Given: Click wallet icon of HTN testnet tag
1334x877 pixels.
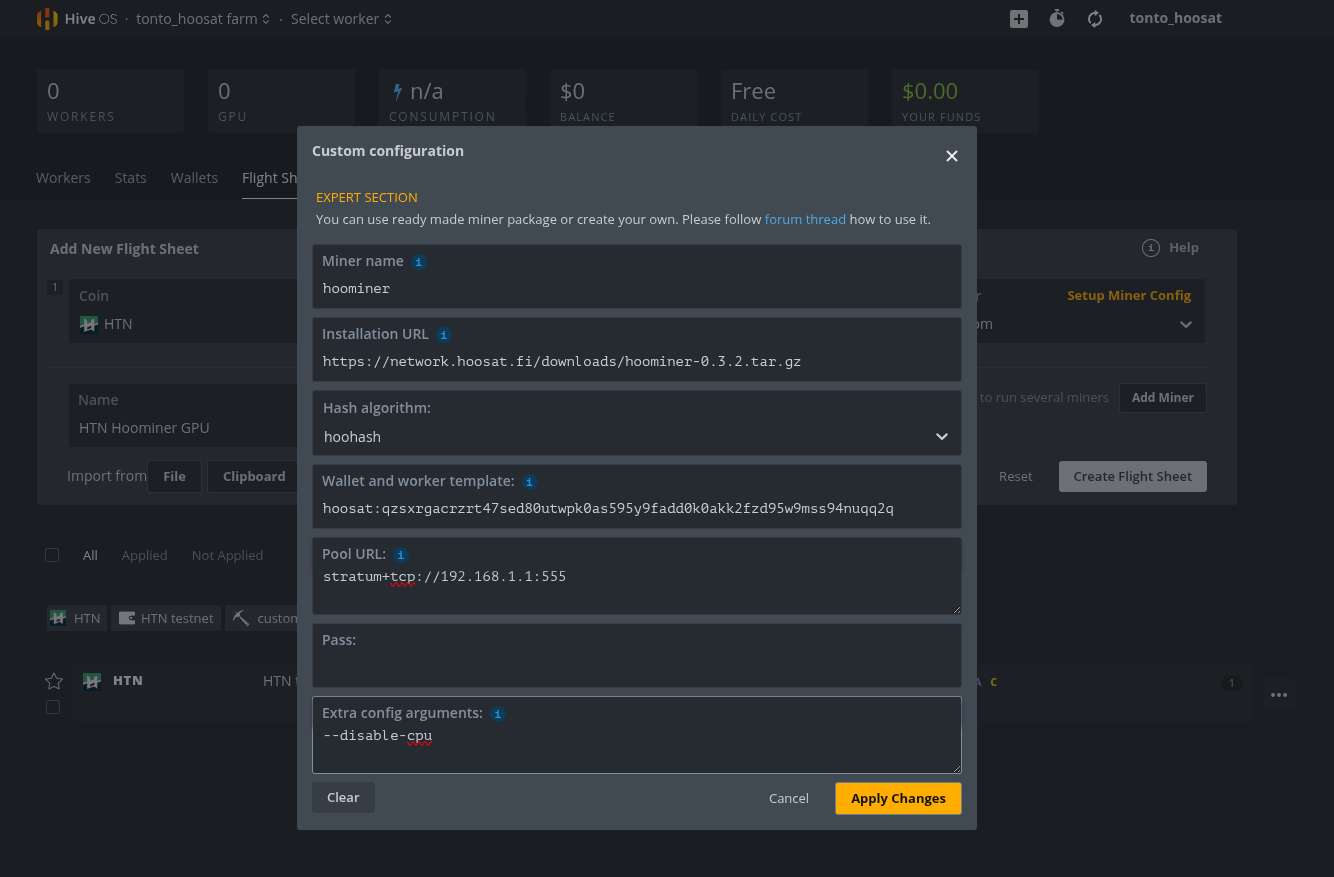Looking at the screenshot, I should [127, 618].
